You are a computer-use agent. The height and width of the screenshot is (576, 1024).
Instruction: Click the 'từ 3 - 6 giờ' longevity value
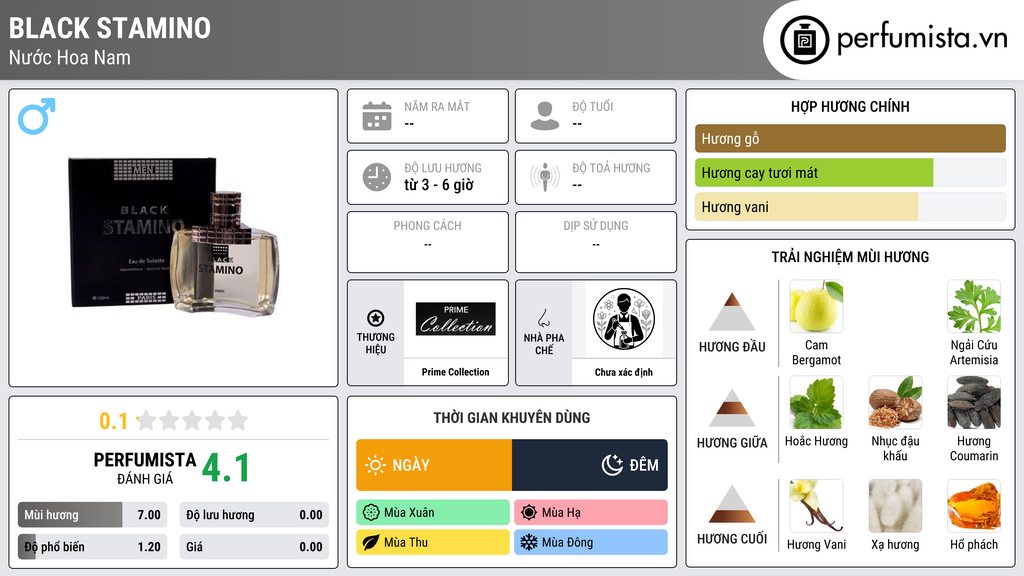[x=439, y=185]
